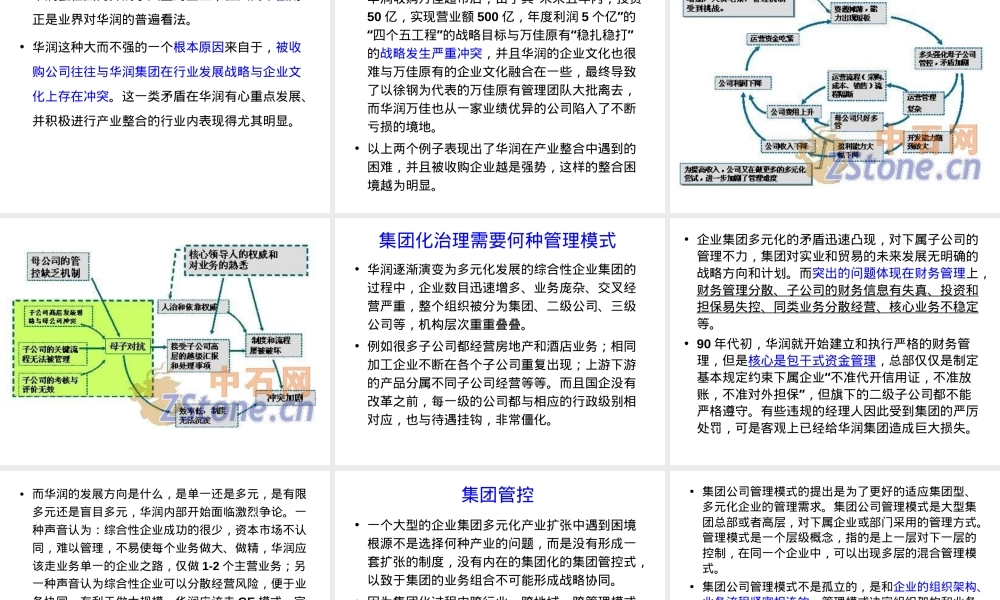This screenshot has width=1000, height=600.
Task: Click the bullet starting 以上两个例子表现出了华润
Action: (501, 167)
